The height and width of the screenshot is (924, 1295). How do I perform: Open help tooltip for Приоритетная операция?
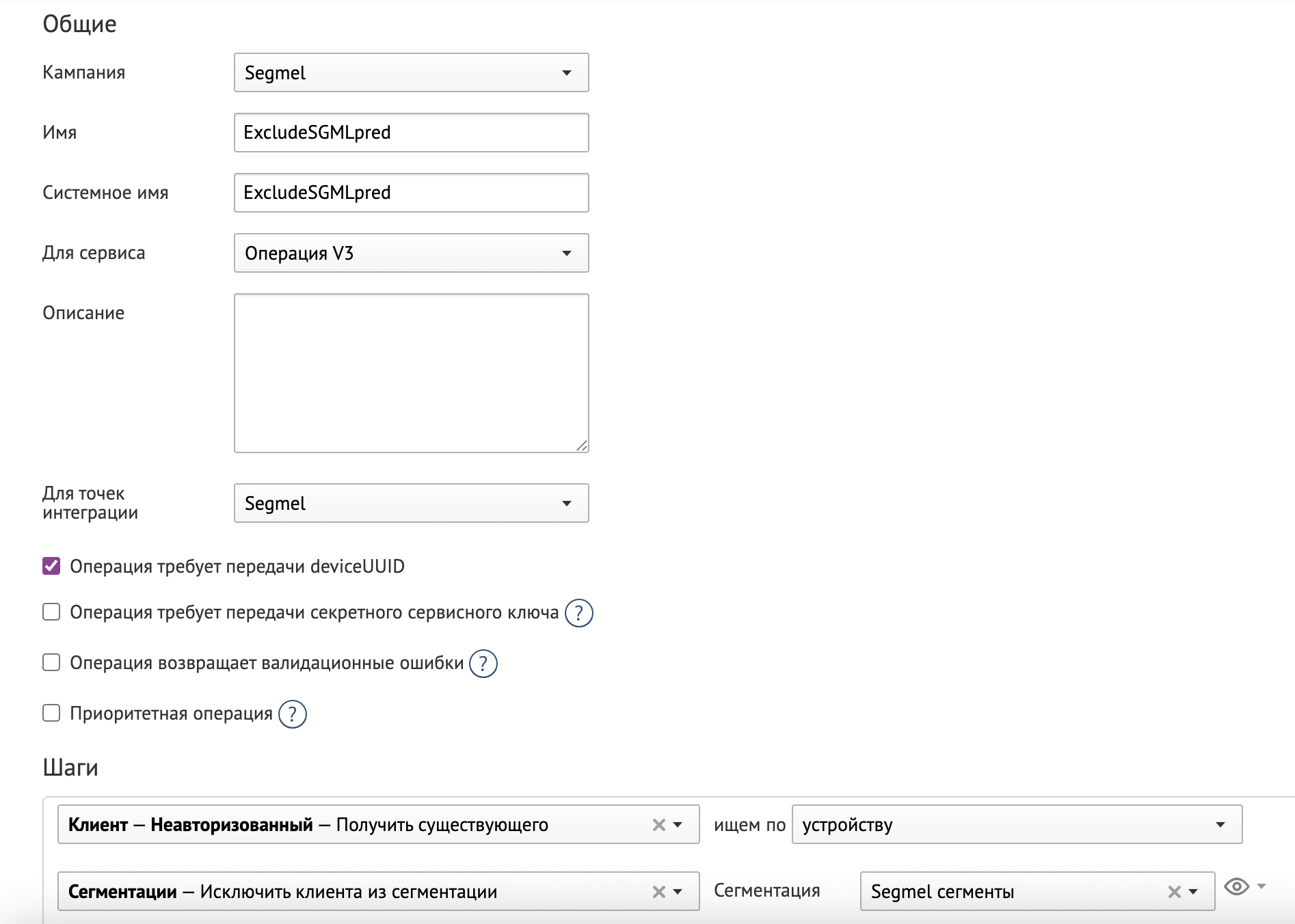[x=293, y=714]
